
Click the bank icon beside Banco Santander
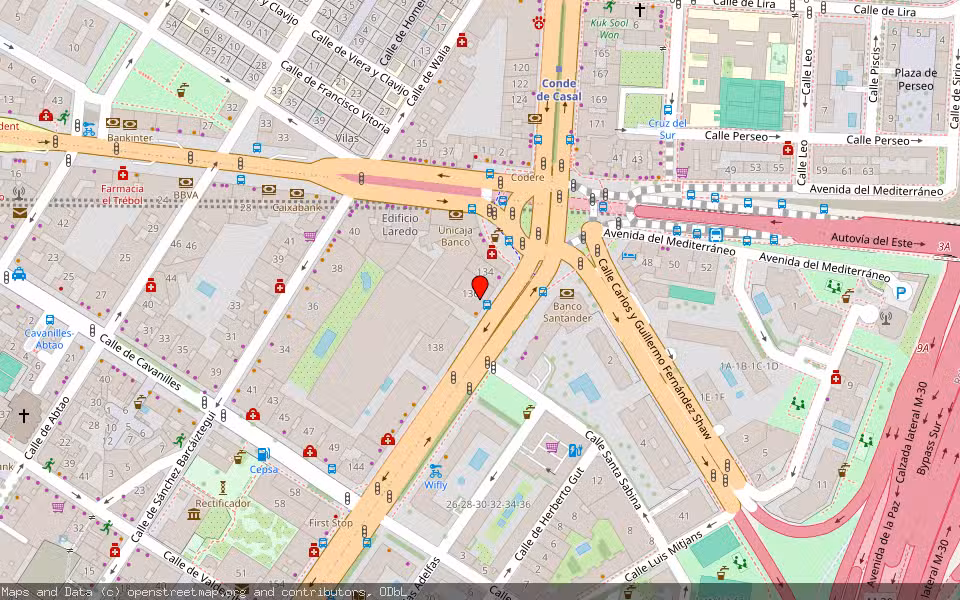567,292
